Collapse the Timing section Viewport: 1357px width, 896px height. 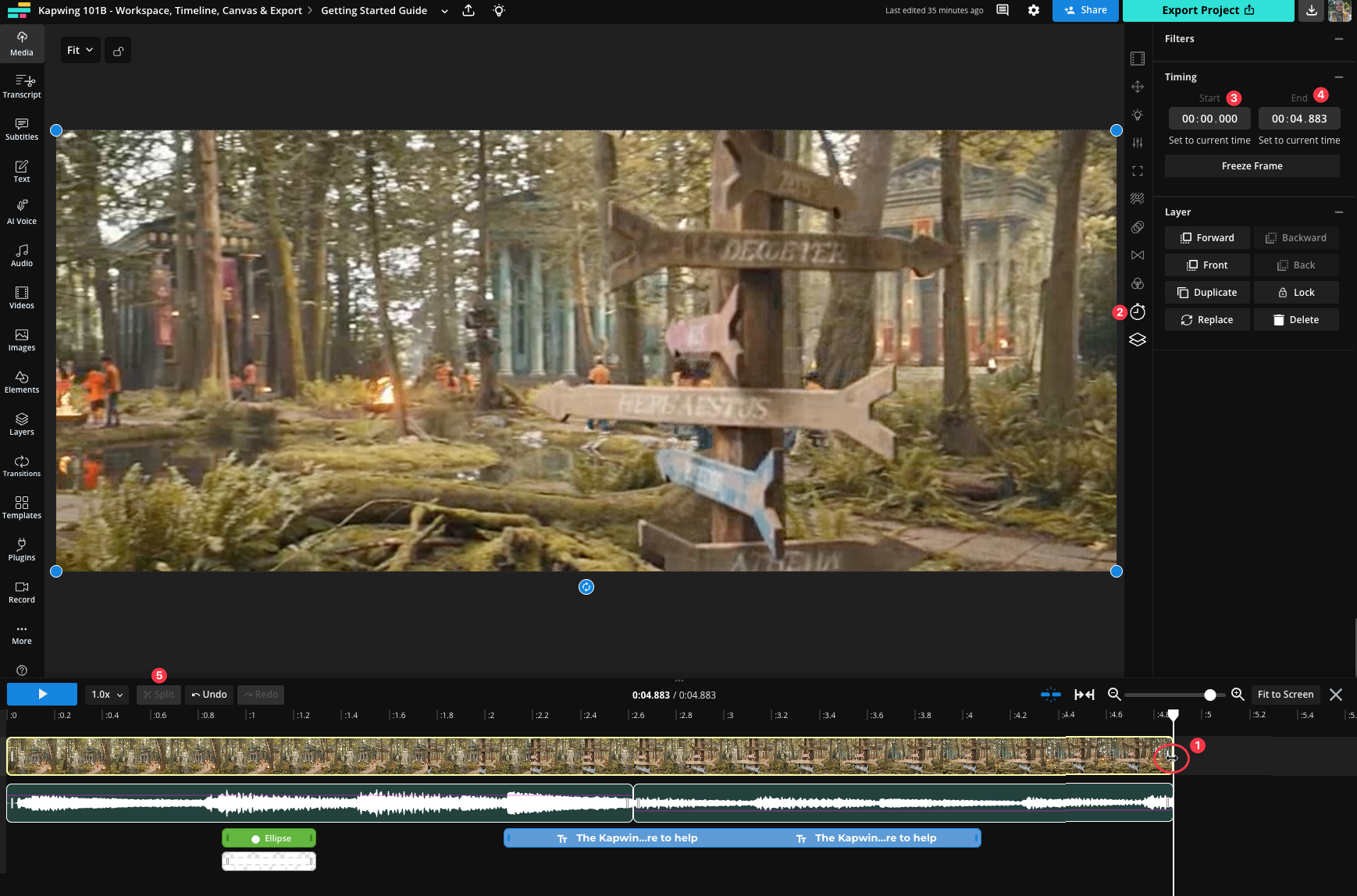point(1339,77)
